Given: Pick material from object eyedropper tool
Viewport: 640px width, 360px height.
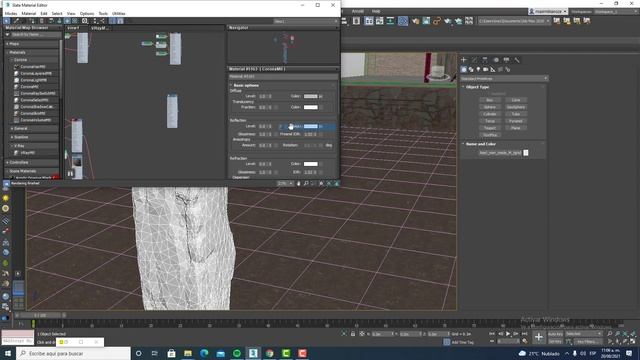Looking at the screenshot, I should 16,21.
